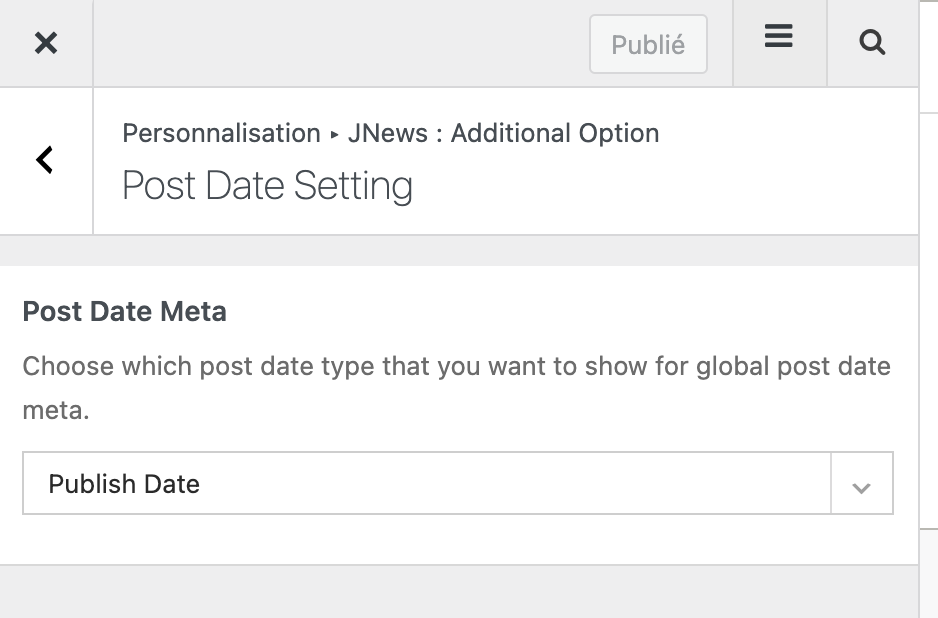Click the white space under the Publish Date field

click(x=459, y=539)
